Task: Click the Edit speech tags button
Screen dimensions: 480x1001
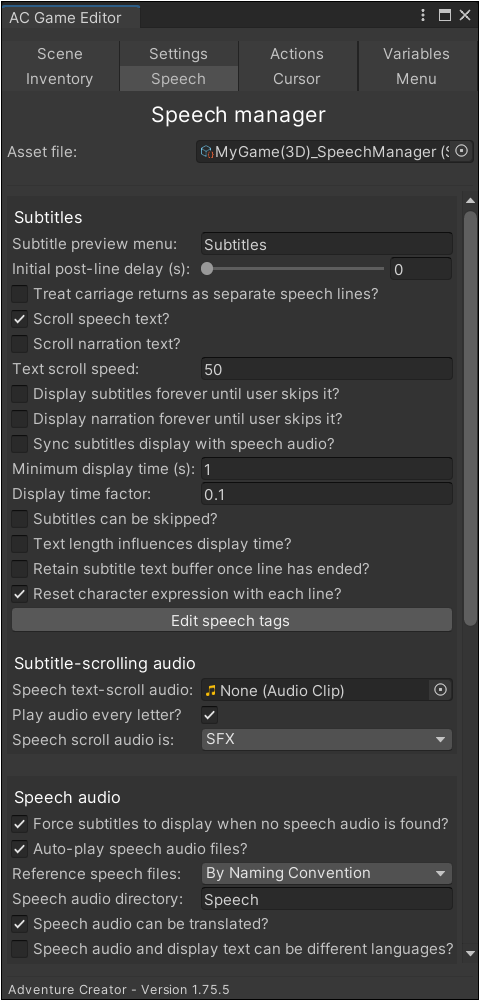Action: (x=232, y=621)
